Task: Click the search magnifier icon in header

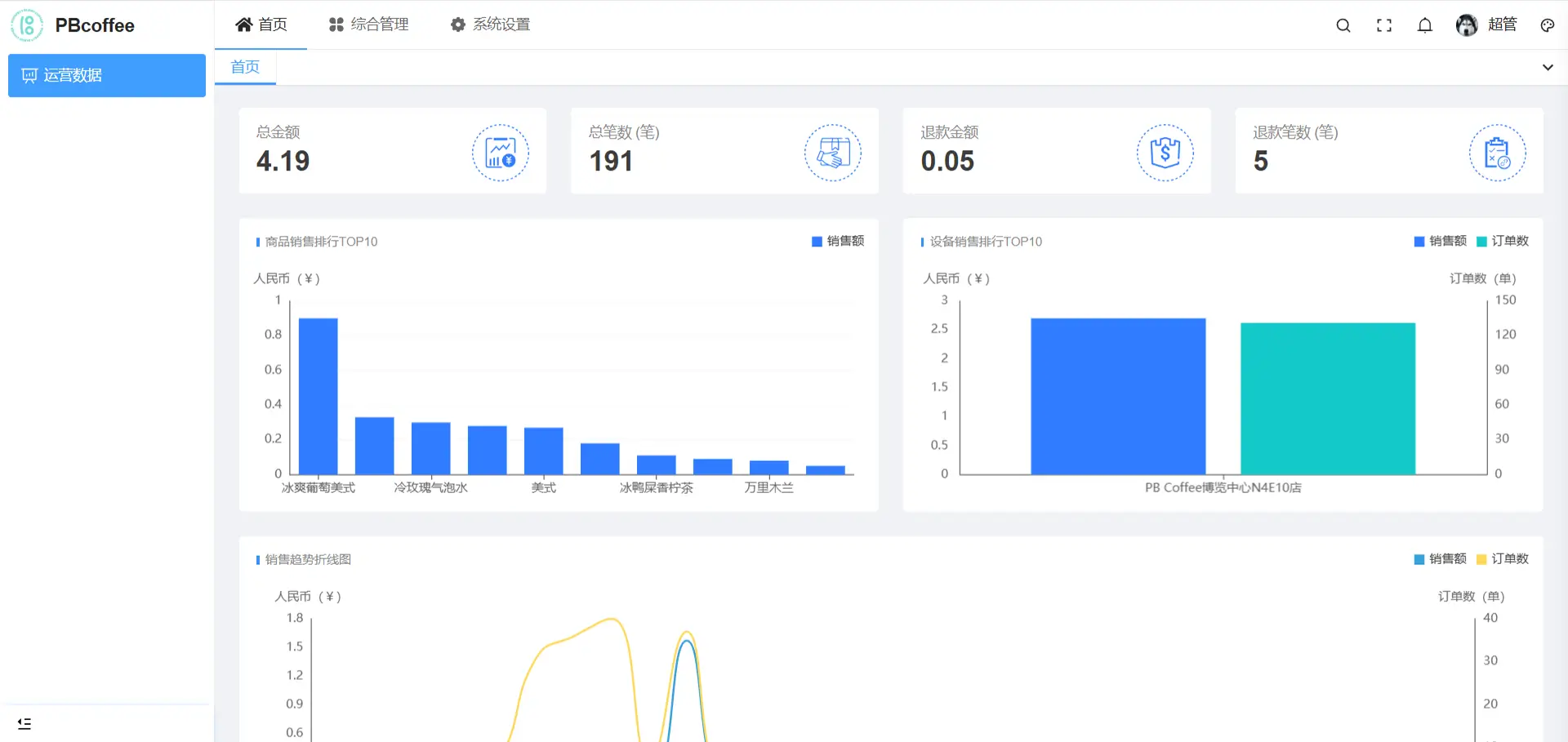Action: (x=1343, y=25)
